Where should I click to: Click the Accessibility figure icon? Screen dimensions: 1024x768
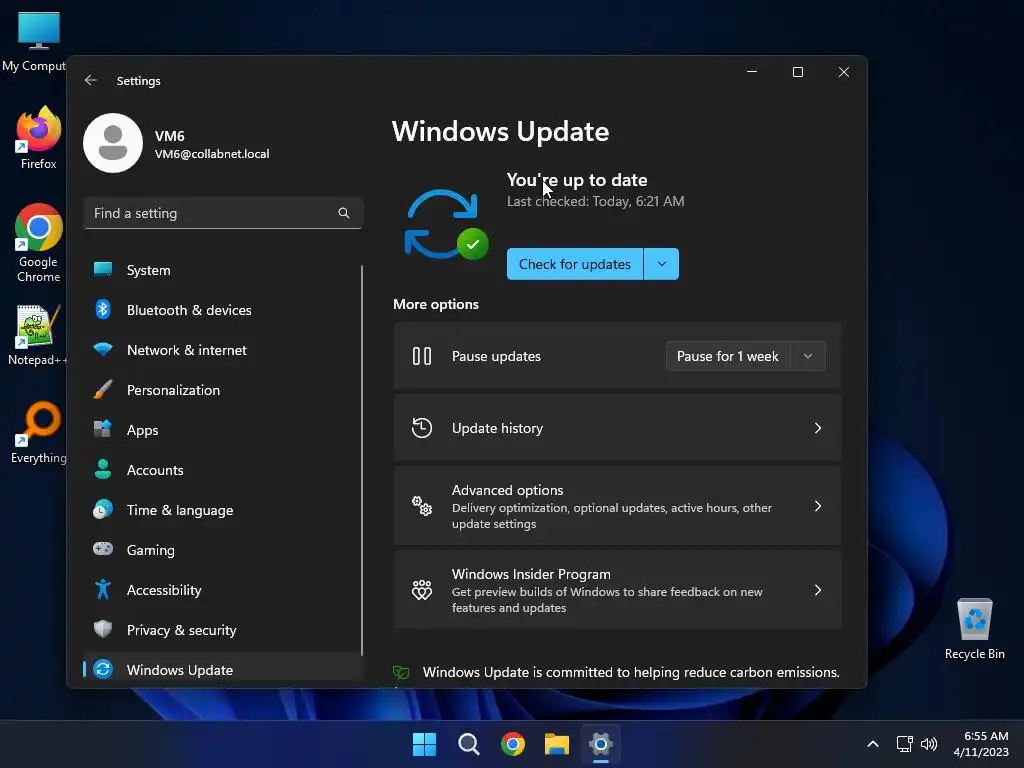[x=103, y=589]
